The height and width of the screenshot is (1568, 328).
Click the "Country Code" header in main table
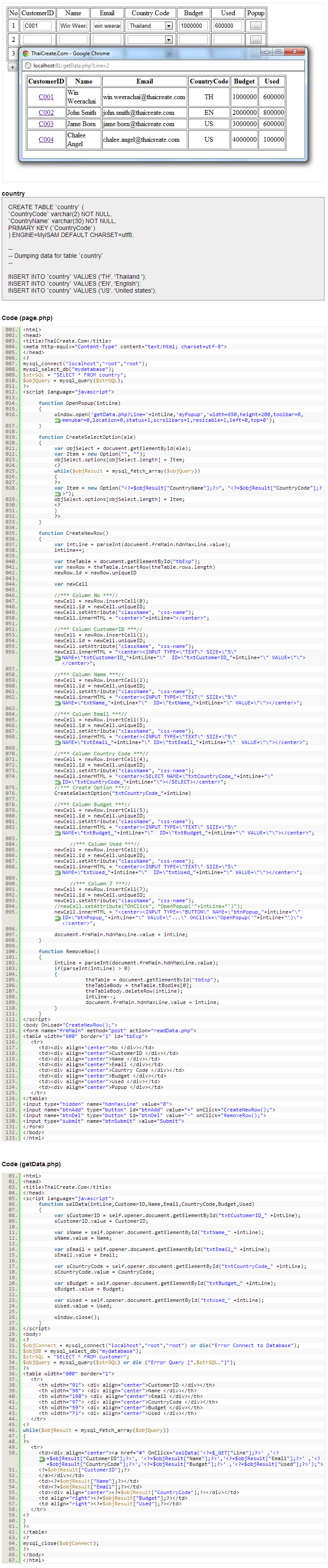pyautogui.click(x=151, y=13)
